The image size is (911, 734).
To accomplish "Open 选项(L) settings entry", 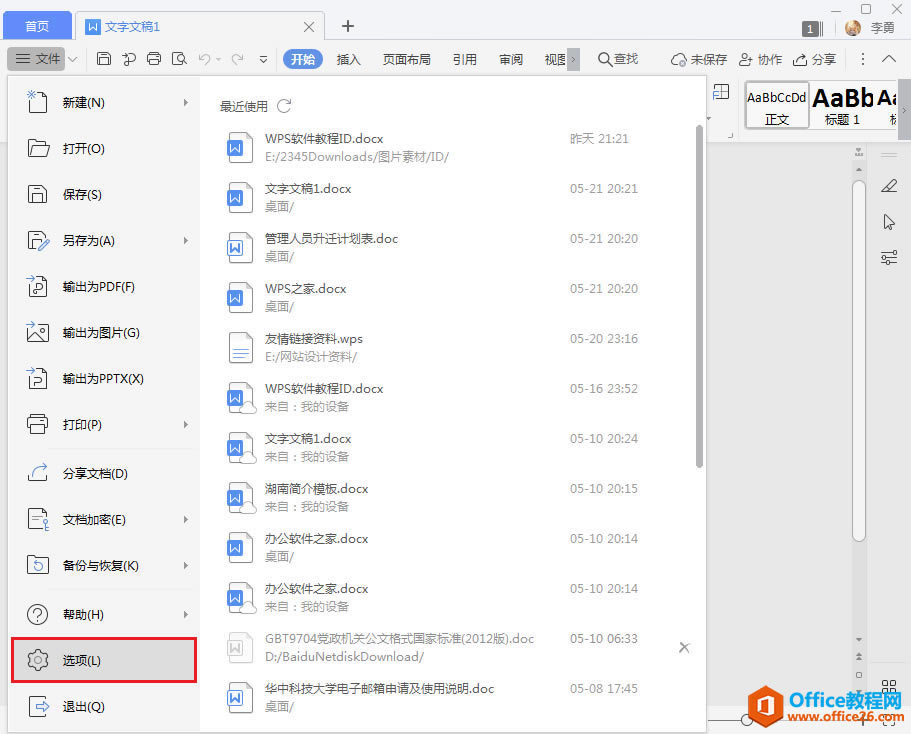I will [x=104, y=660].
